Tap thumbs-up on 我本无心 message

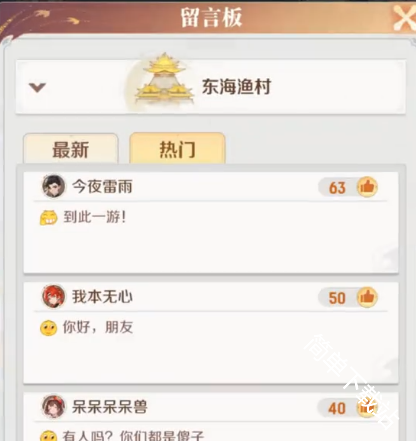(x=367, y=297)
